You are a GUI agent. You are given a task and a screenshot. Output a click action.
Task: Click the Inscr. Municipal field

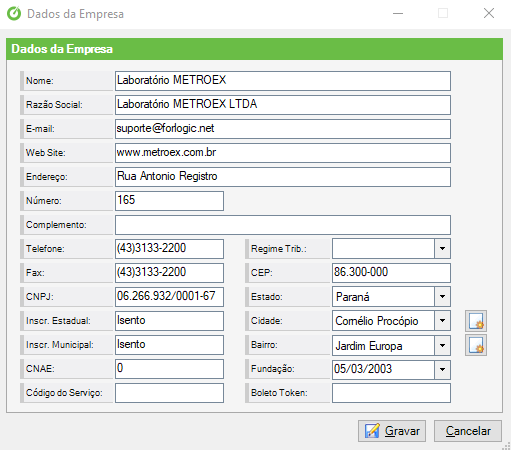click(x=169, y=345)
